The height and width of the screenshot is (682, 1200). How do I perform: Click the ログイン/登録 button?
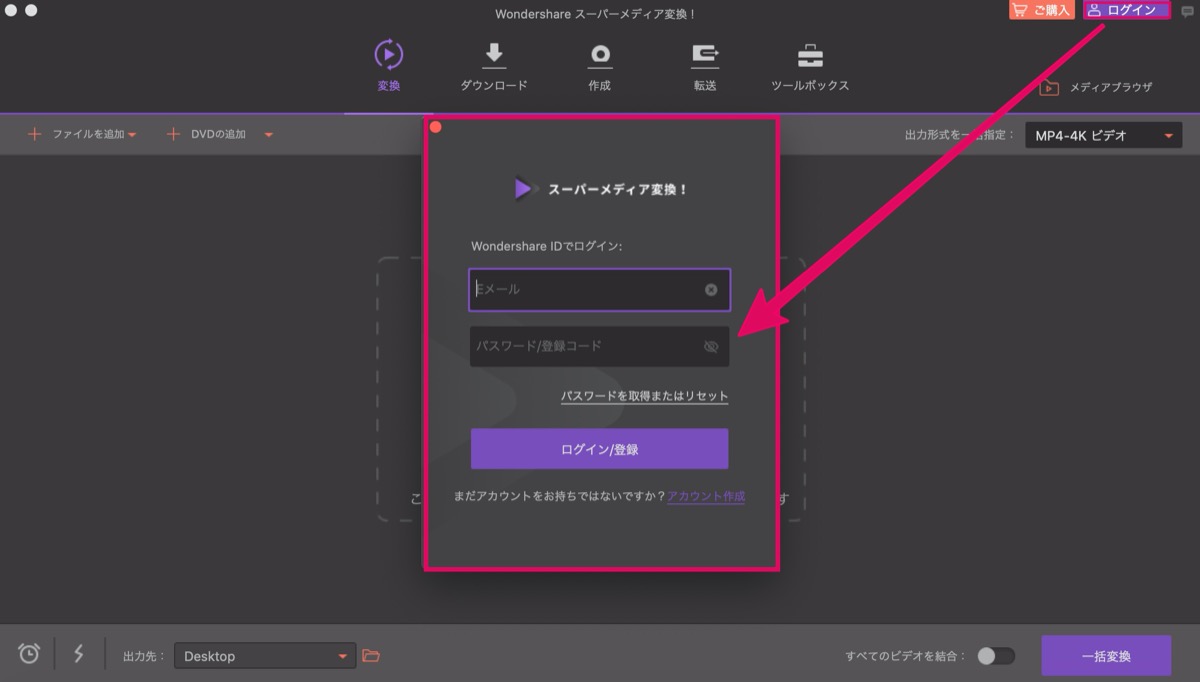[x=599, y=449]
